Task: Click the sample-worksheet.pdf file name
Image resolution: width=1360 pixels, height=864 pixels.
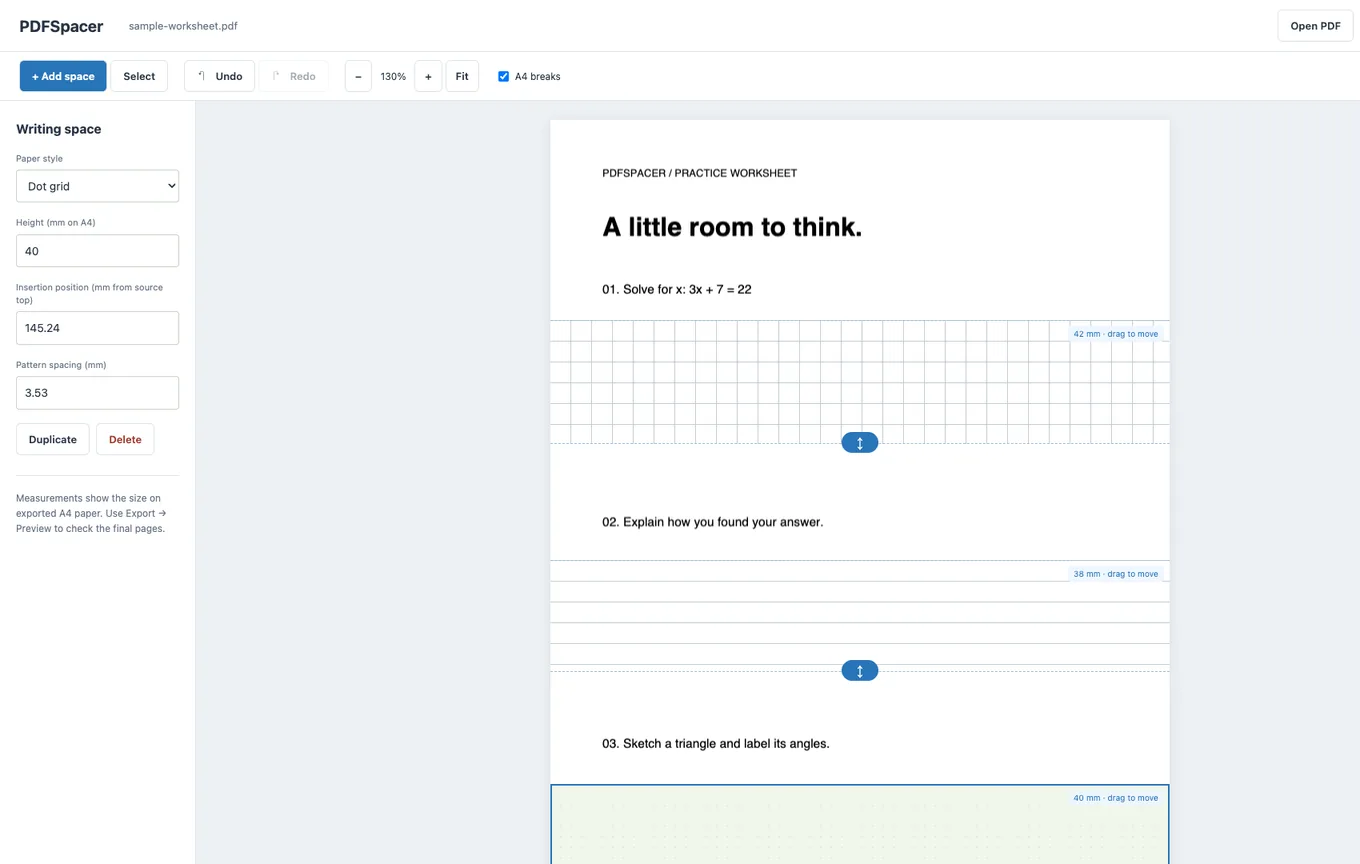Action: pos(183,26)
